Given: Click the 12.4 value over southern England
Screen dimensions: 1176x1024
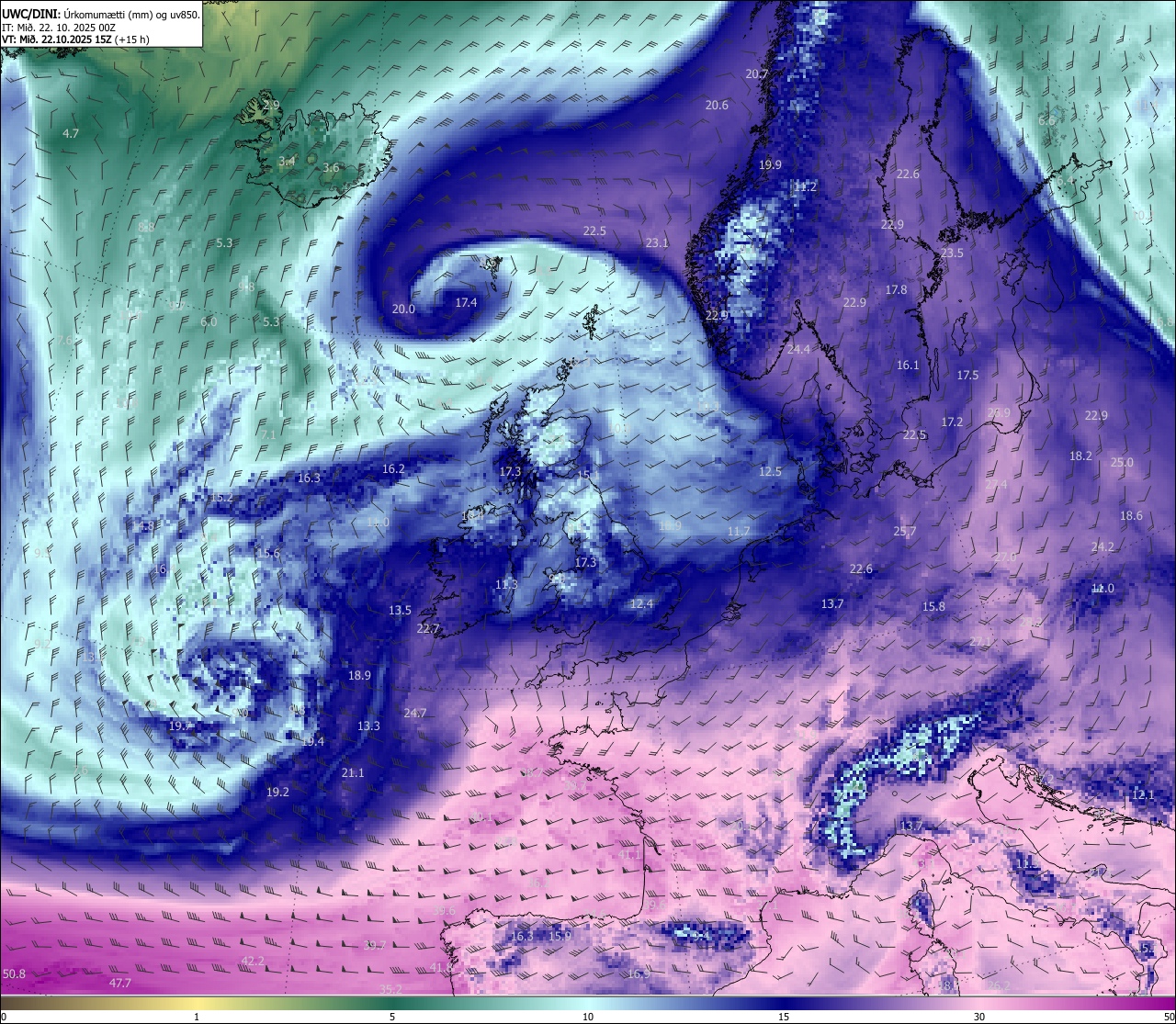Looking at the screenshot, I should (641, 604).
